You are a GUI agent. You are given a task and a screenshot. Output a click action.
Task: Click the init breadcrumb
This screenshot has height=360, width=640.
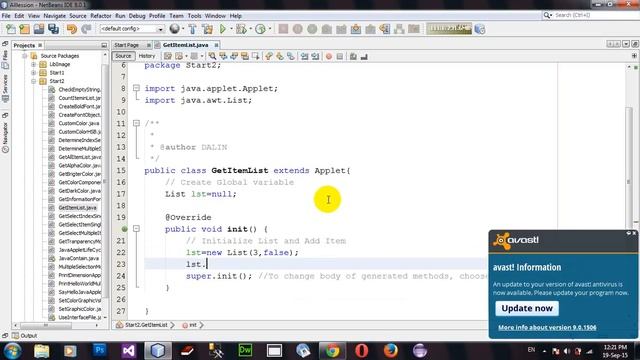click(192, 325)
